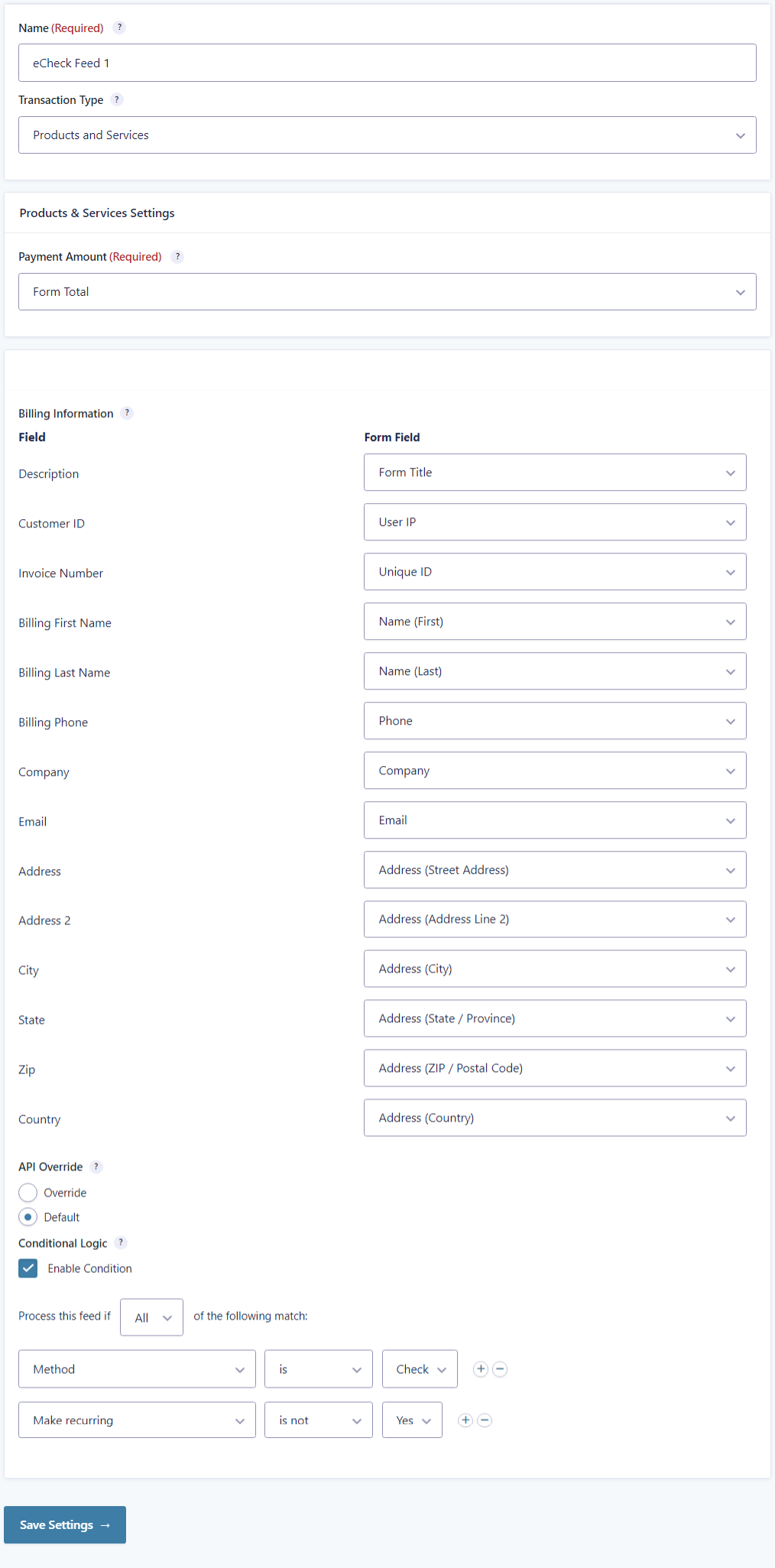Expand the Form Total payment amount dropdown
775x1568 pixels.
[387, 292]
